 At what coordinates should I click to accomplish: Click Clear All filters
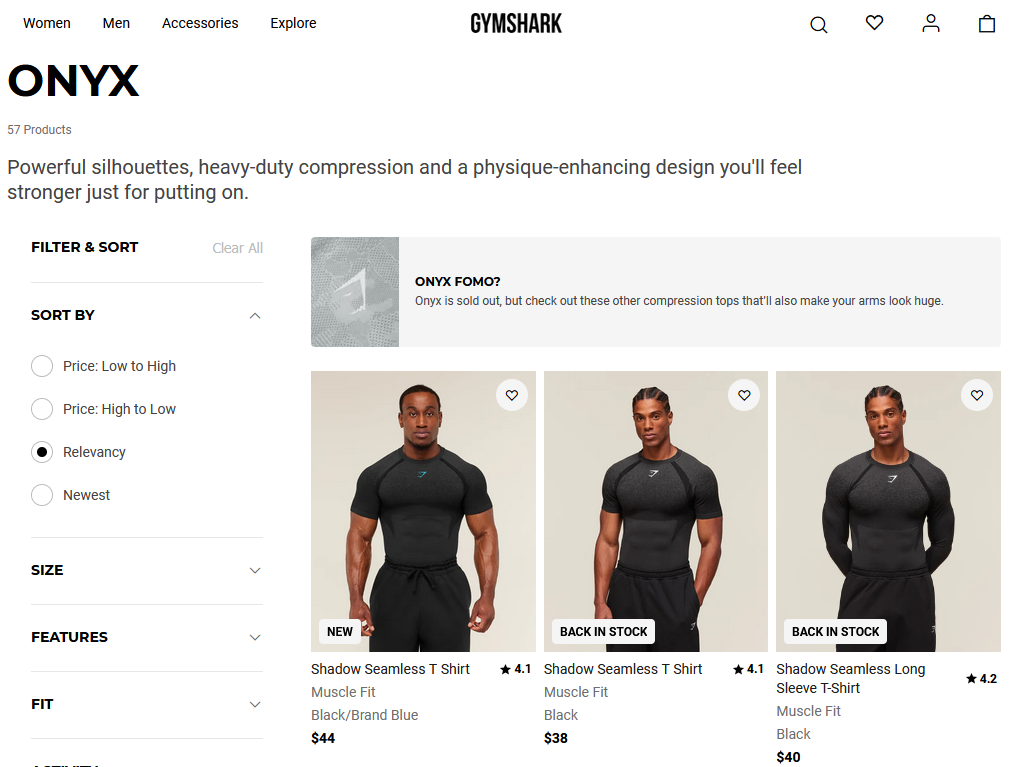(237, 248)
